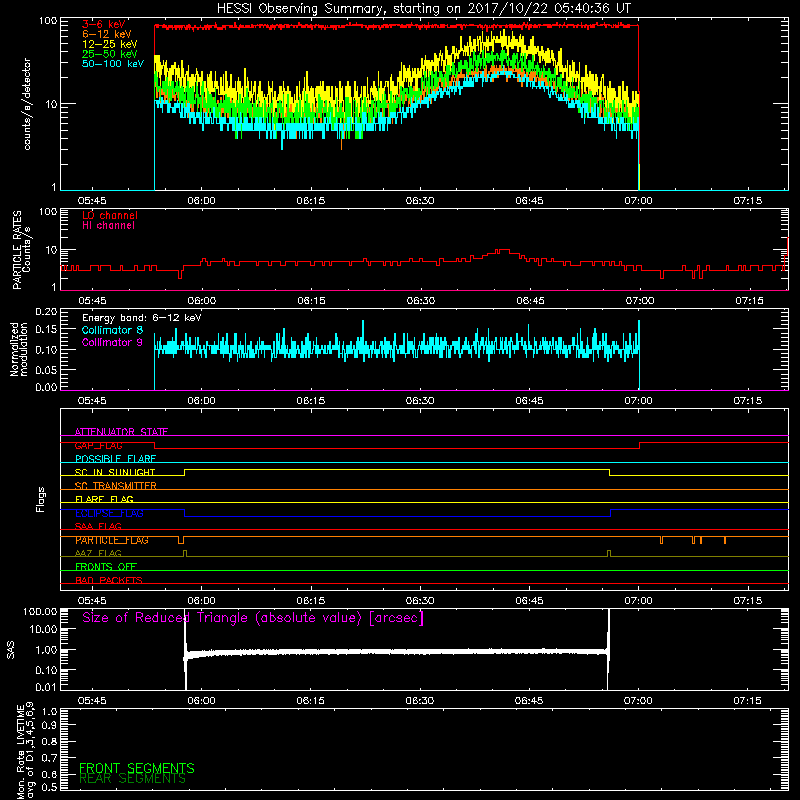Select the HI channel legend label

(x=108, y=226)
